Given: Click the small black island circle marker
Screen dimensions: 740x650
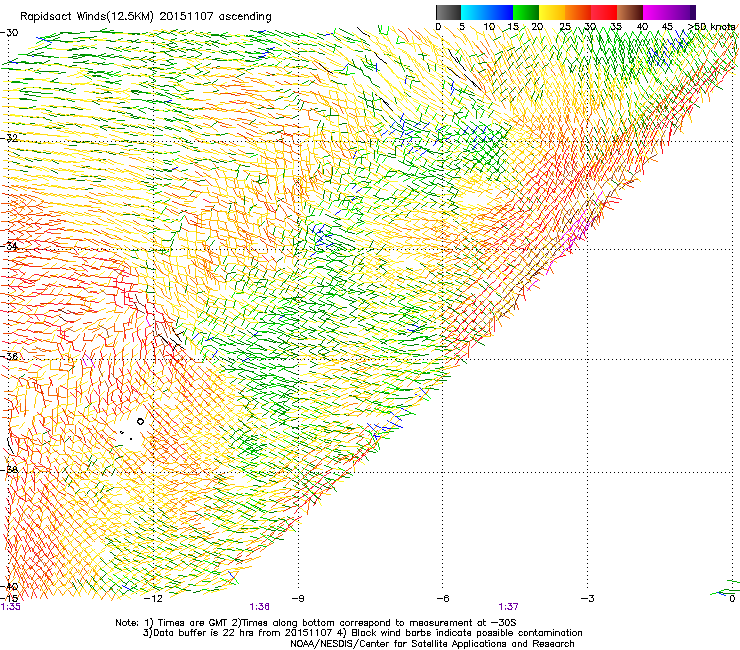Looking at the screenshot, I should 140,421.
